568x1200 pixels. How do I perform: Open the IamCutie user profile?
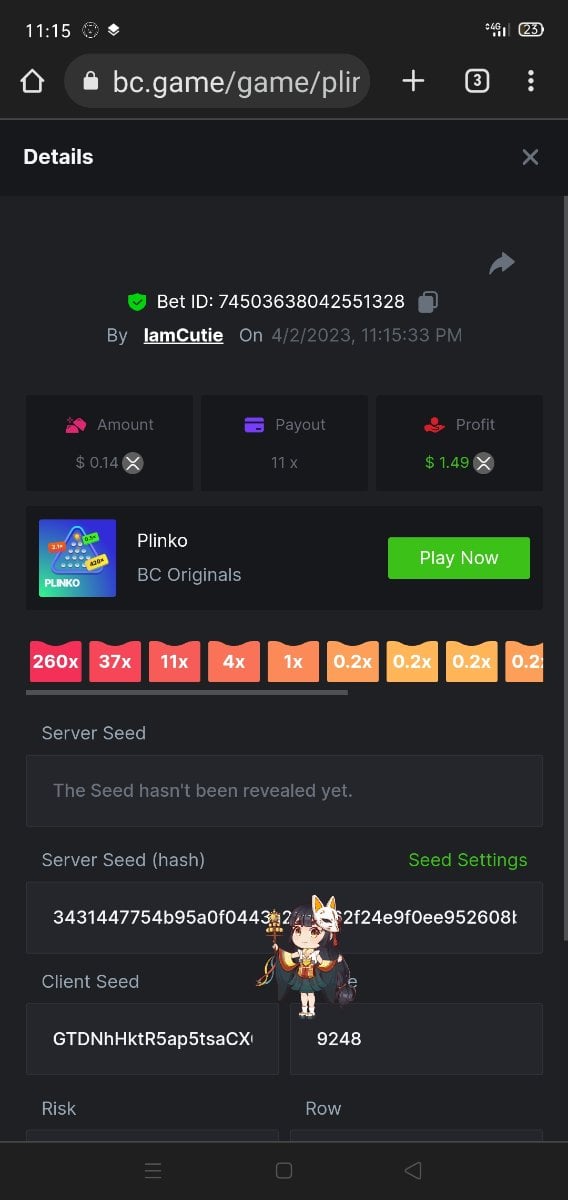point(183,335)
